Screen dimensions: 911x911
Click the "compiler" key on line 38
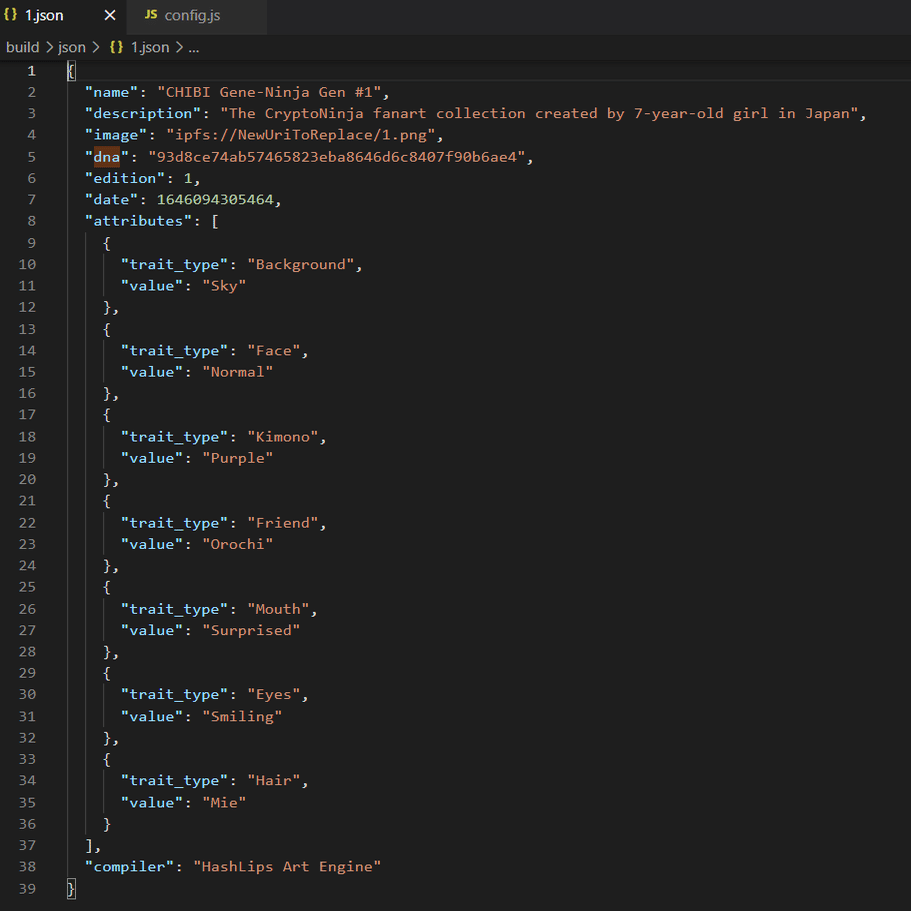tap(130, 867)
